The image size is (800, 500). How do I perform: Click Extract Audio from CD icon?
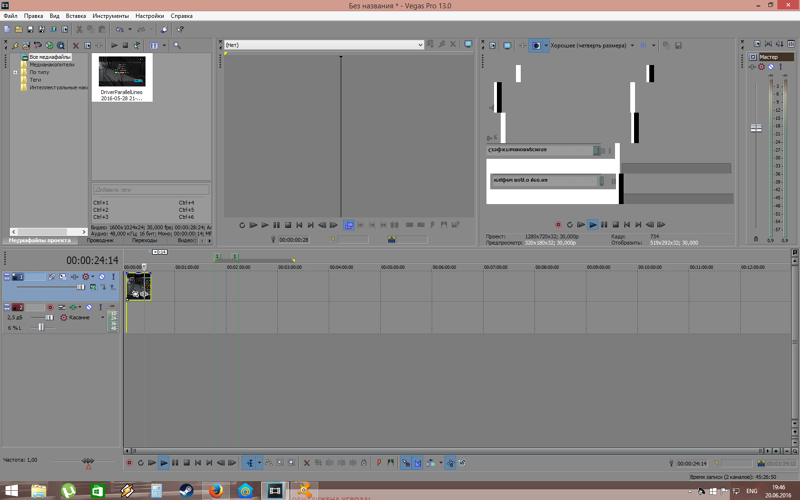click(49, 45)
